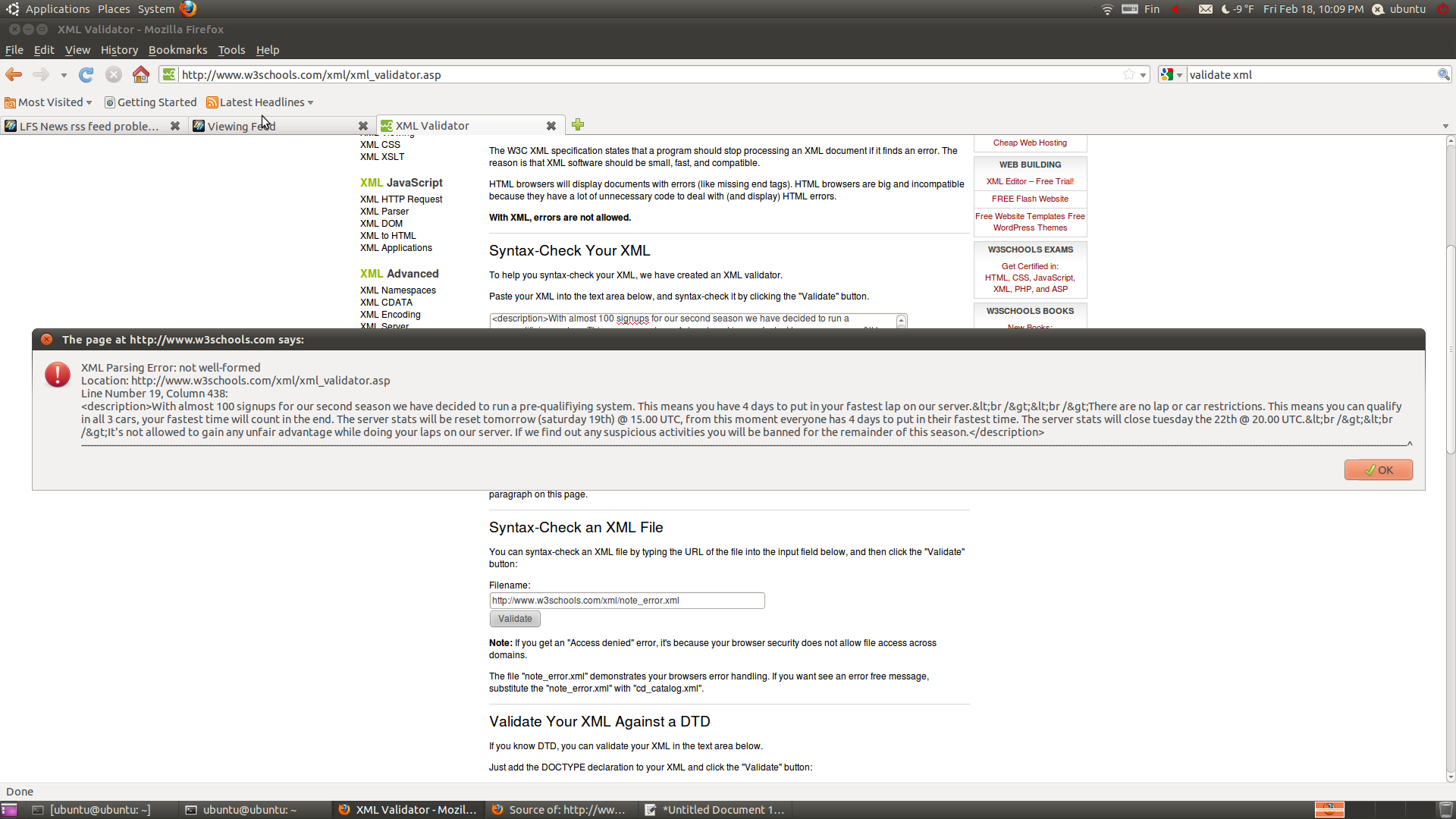
Task: Expand the Most Visited bookmarks dropdown
Action: pyautogui.click(x=89, y=102)
